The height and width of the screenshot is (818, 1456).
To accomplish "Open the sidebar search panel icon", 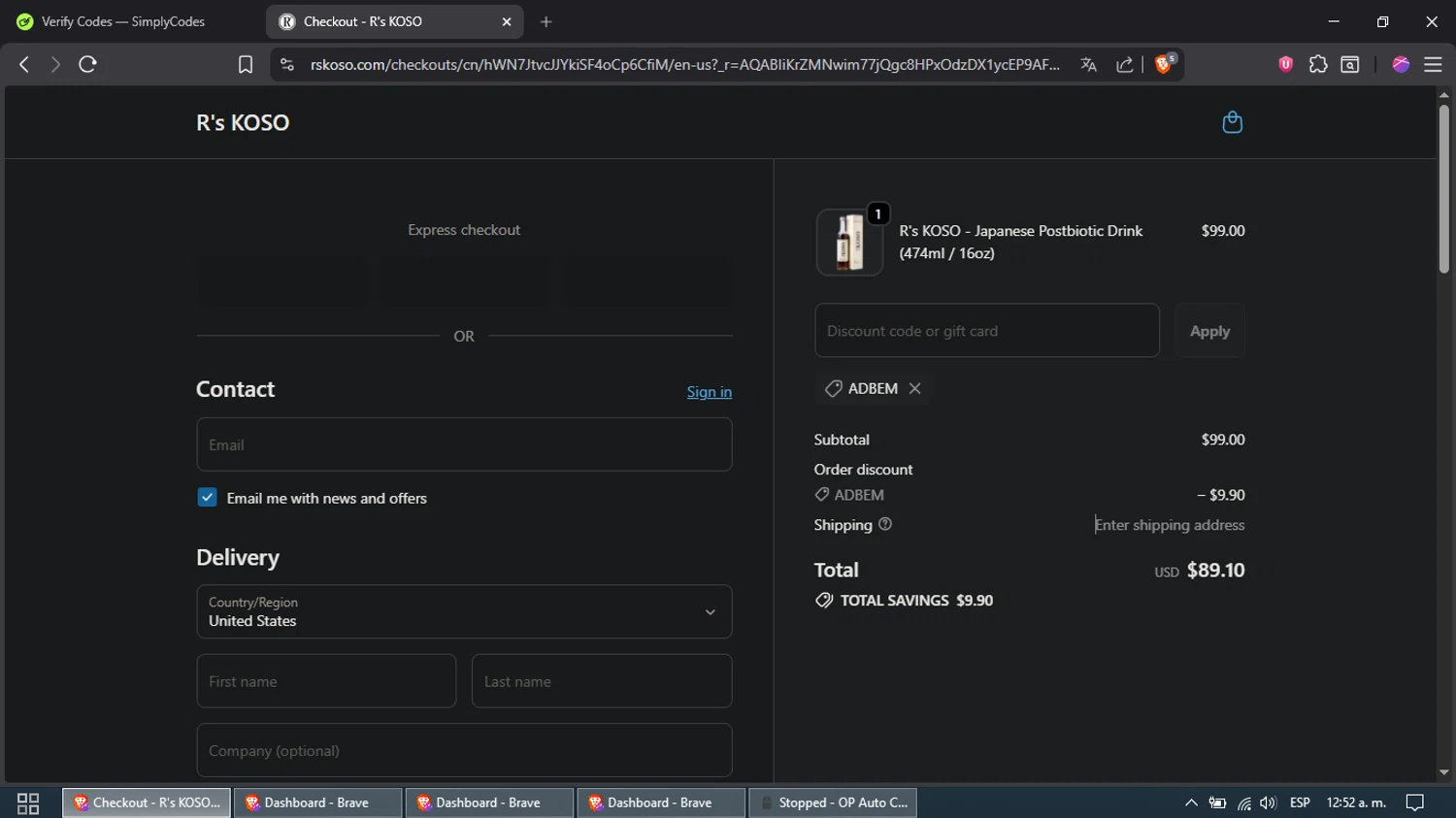I will coord(1350,64).
